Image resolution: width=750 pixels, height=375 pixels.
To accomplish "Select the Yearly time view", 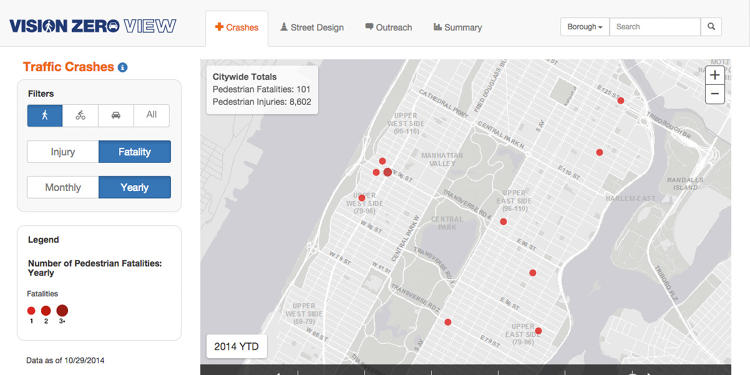I will 134,187.
